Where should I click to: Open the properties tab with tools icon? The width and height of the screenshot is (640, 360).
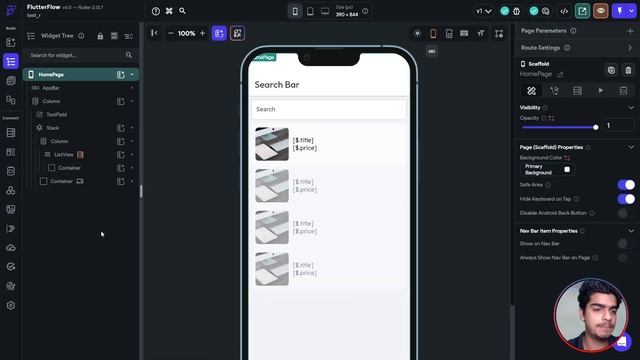(531, 91)
